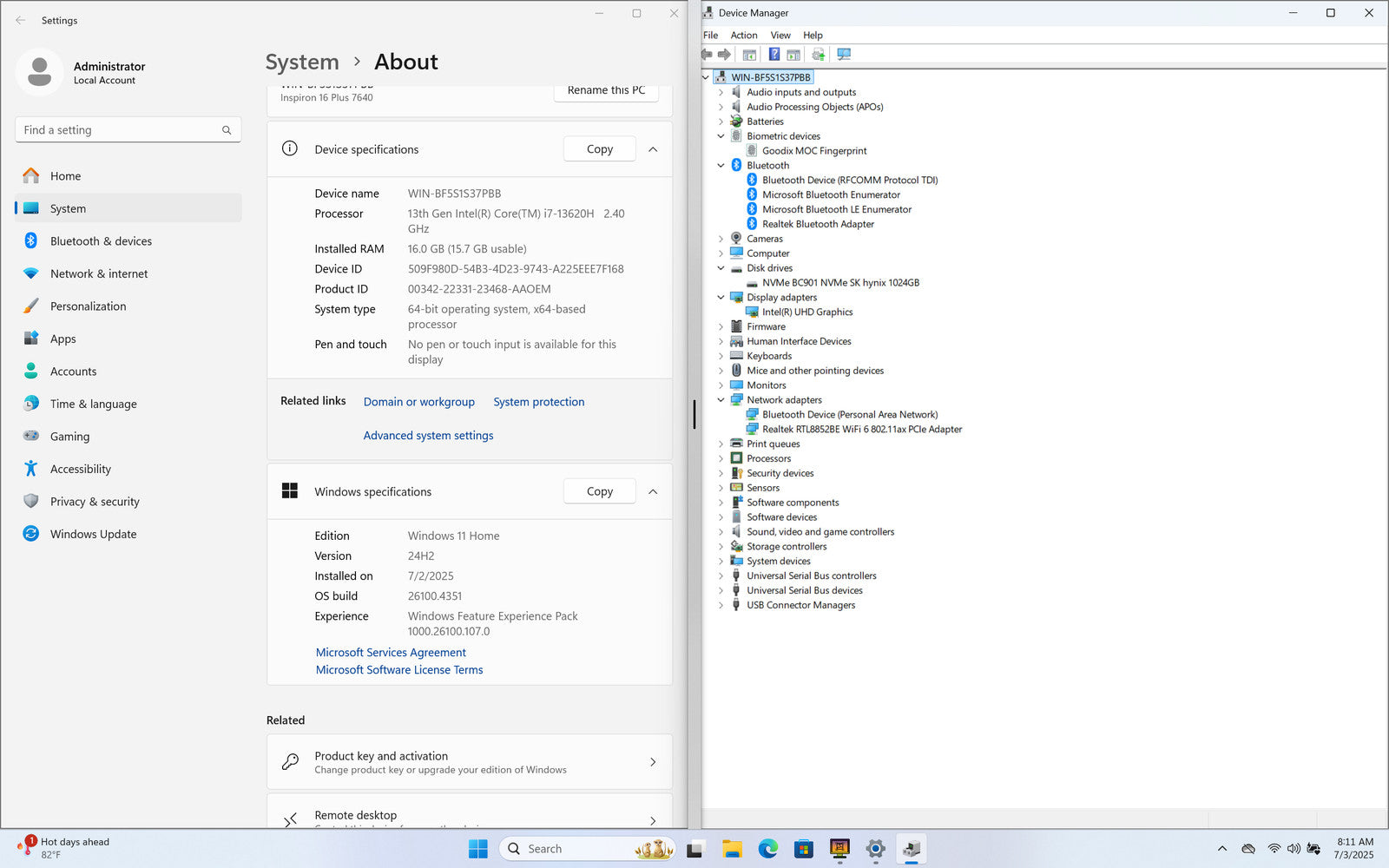The height and width of the screenshot is (868, 1389).
Task: Open Bluetooth & devices settings
Action: click(x=101, y=241)
